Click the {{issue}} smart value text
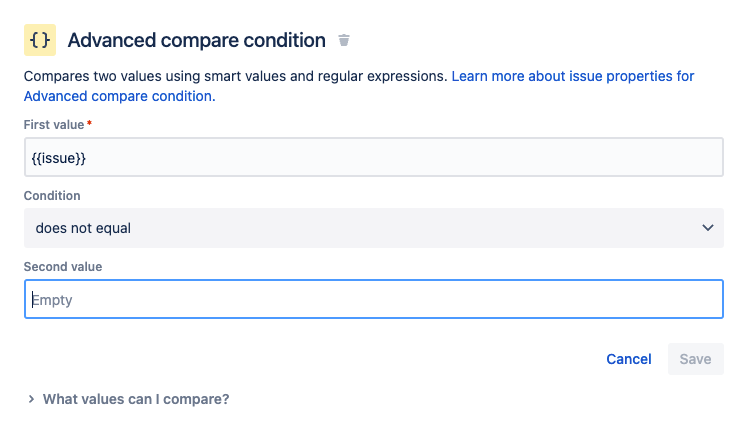The height and width of the screenshot is (436, 754). point(59,158)
